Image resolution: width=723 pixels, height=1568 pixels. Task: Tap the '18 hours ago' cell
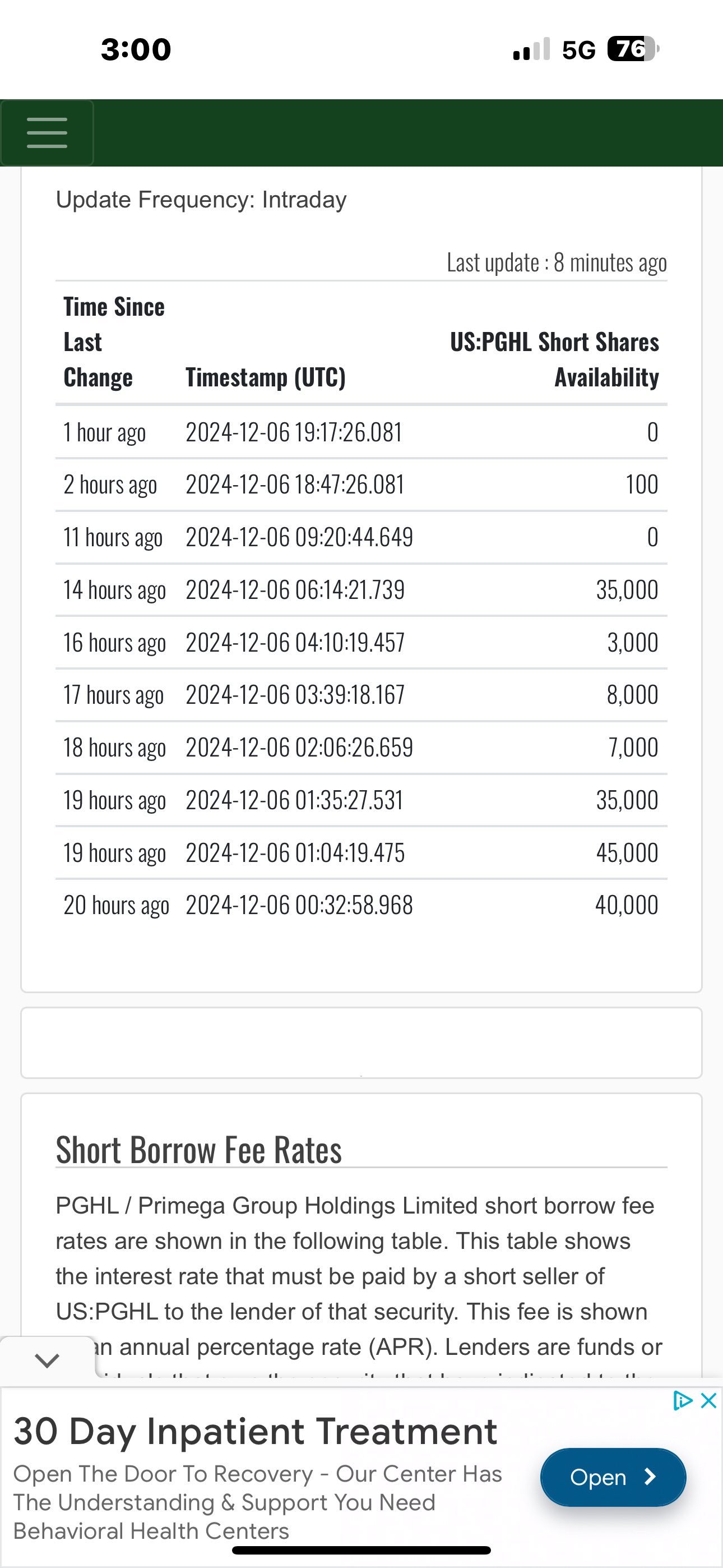point(115,748)
